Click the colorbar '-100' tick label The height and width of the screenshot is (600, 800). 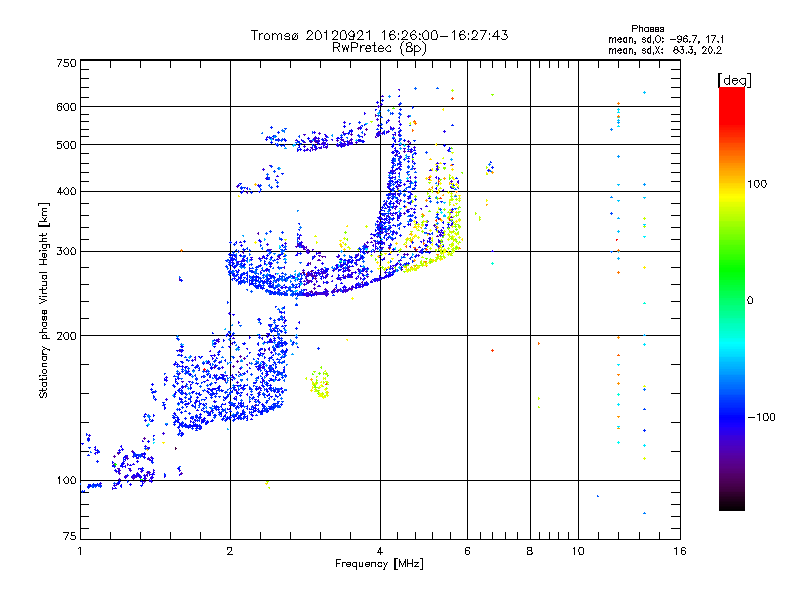[761, 417]
